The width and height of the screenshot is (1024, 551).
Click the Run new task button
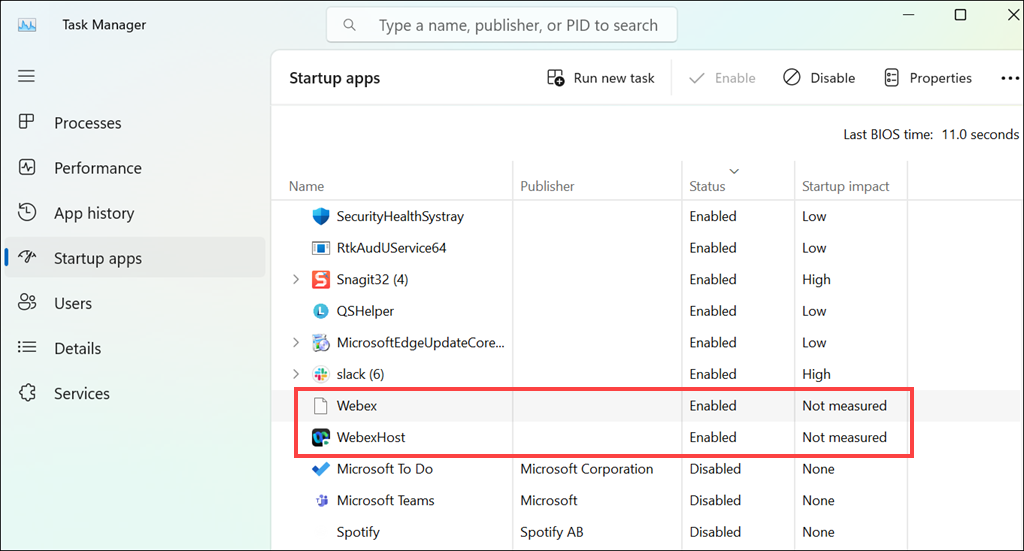pyautogui.click(x=601, y=78)
